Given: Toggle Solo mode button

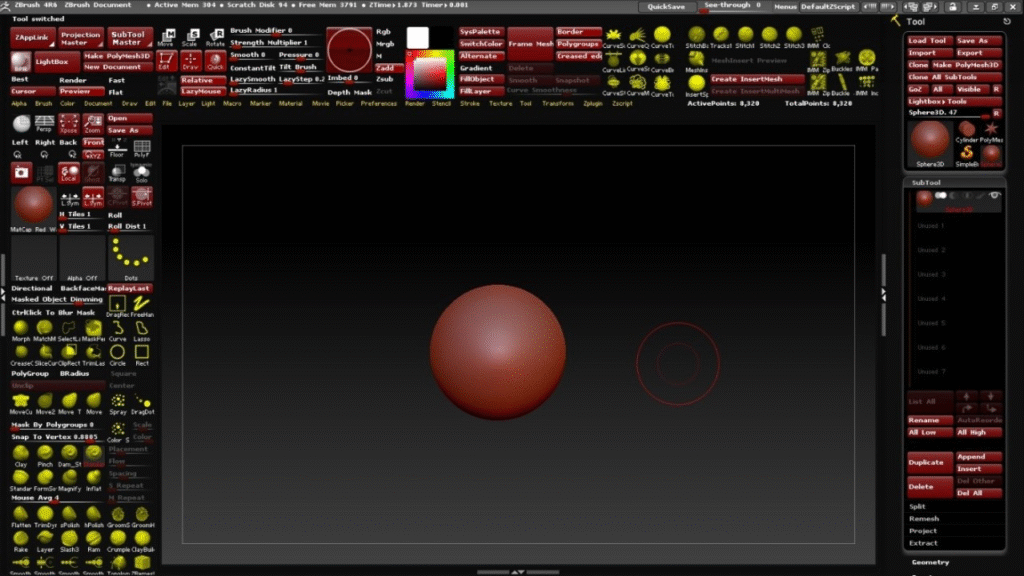Looking at the screenshot, I should point(141,172).
